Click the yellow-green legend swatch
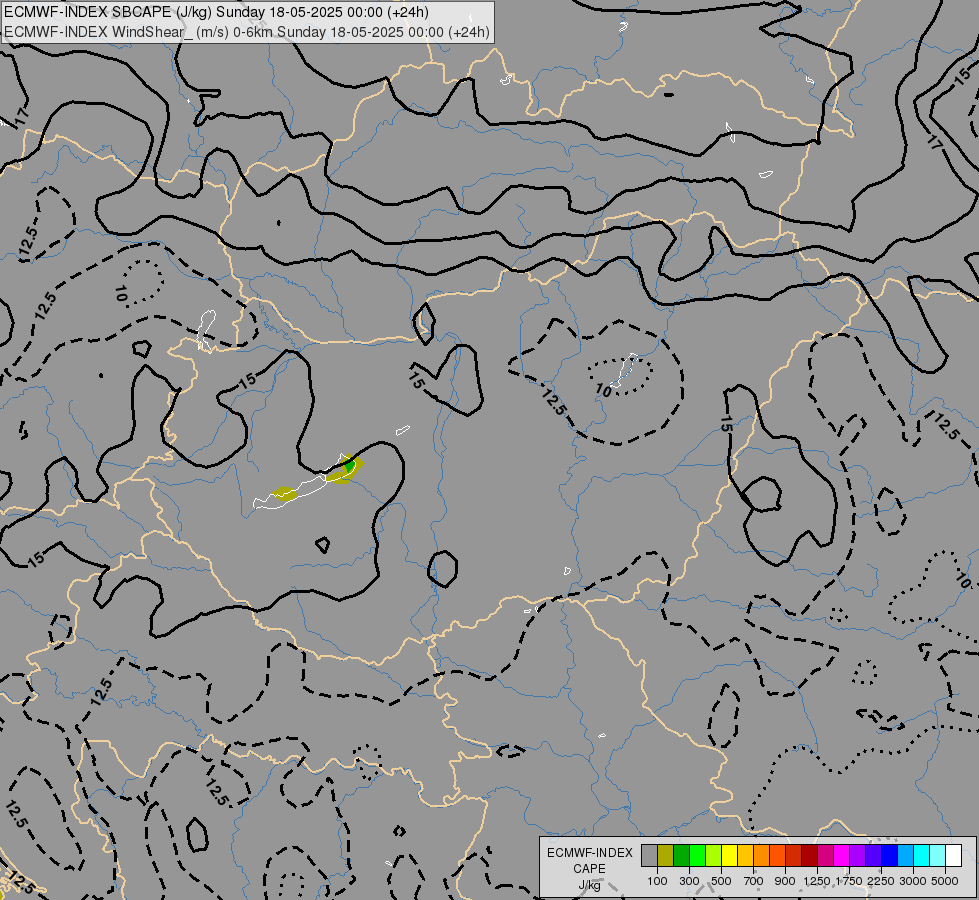 click(x=714, y=856)
